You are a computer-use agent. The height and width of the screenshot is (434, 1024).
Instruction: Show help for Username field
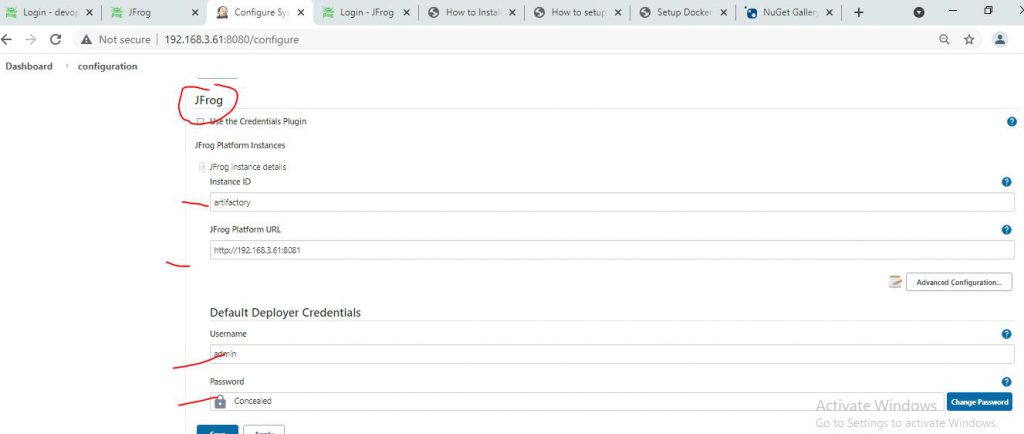[x=1006, y=334]
